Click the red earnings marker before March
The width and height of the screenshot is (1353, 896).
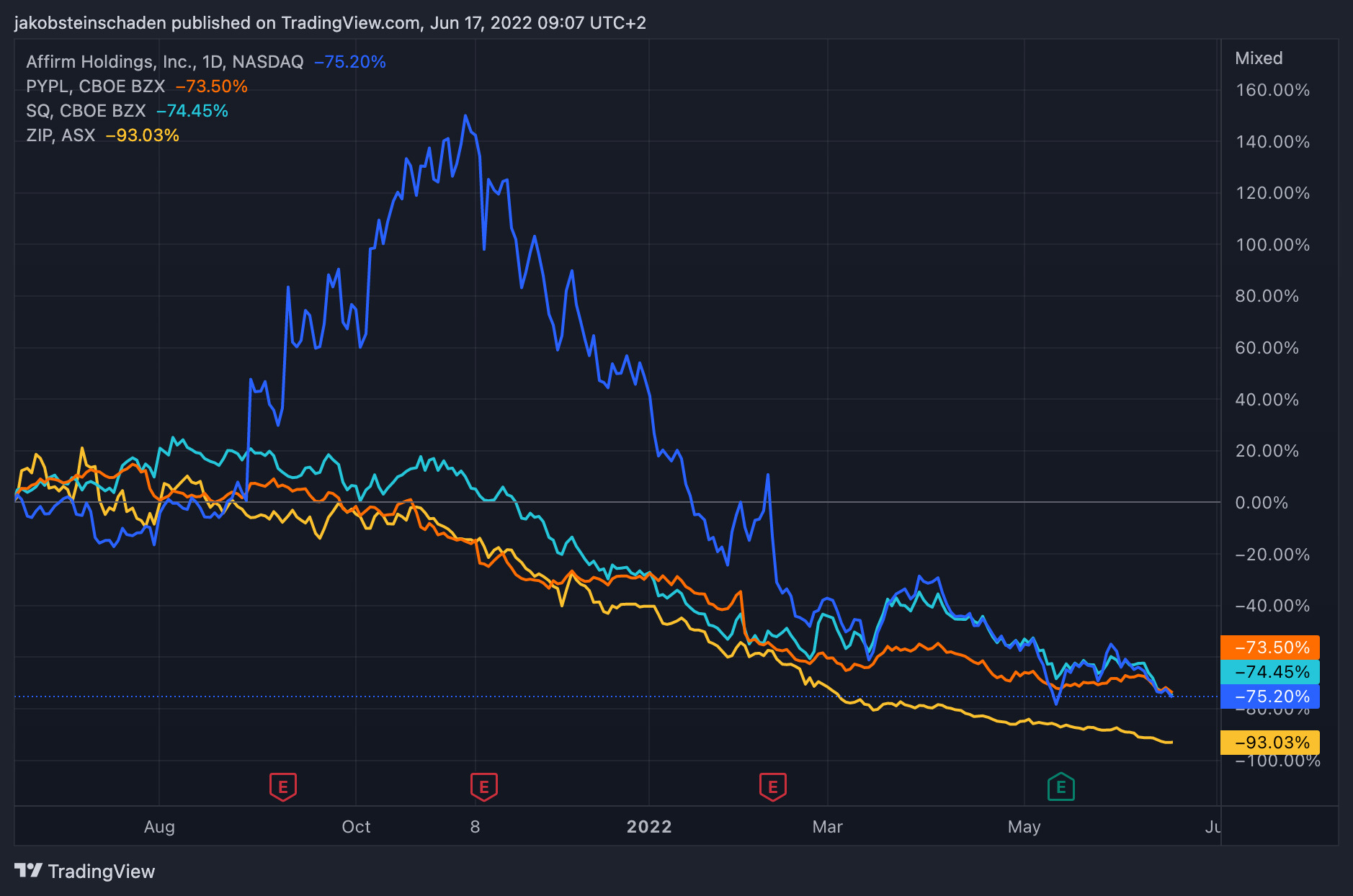tap(773, 787)
